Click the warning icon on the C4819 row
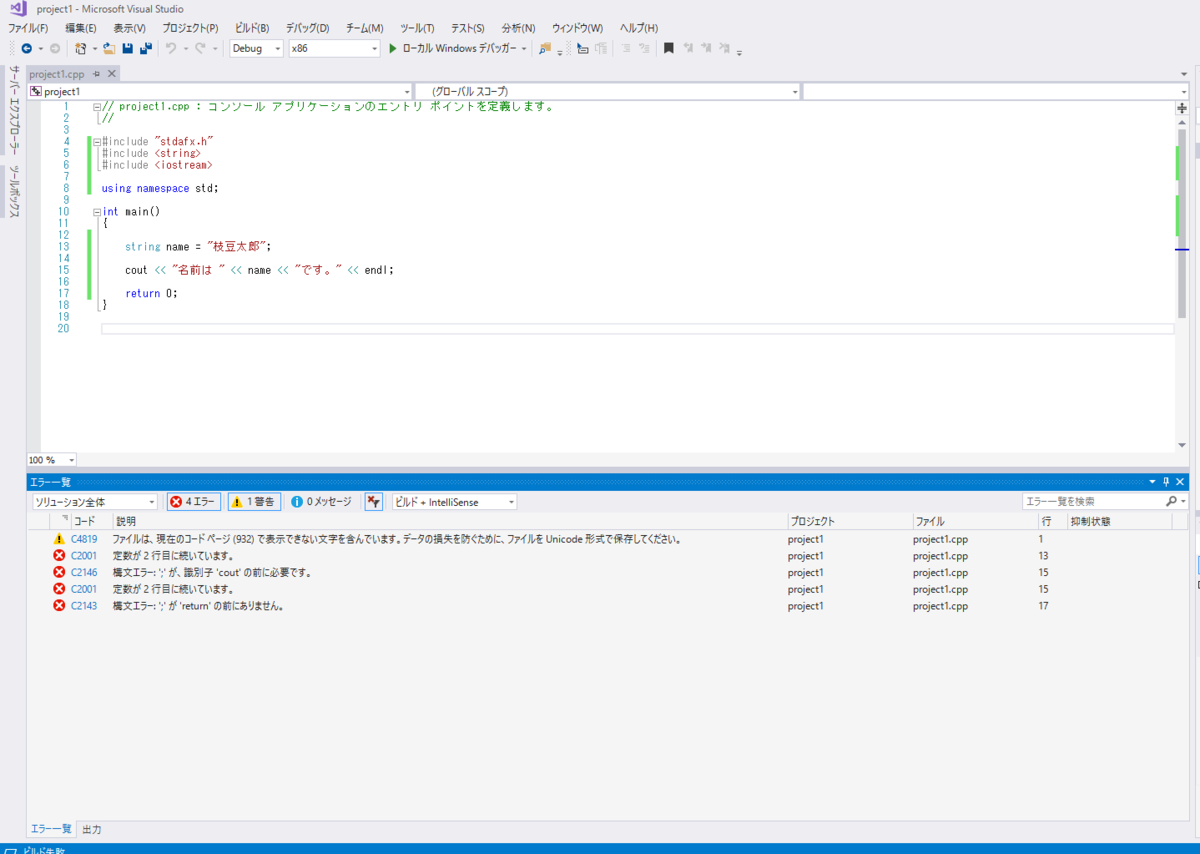The height and width of the screenshot is (854, 1200). point(59,539)
